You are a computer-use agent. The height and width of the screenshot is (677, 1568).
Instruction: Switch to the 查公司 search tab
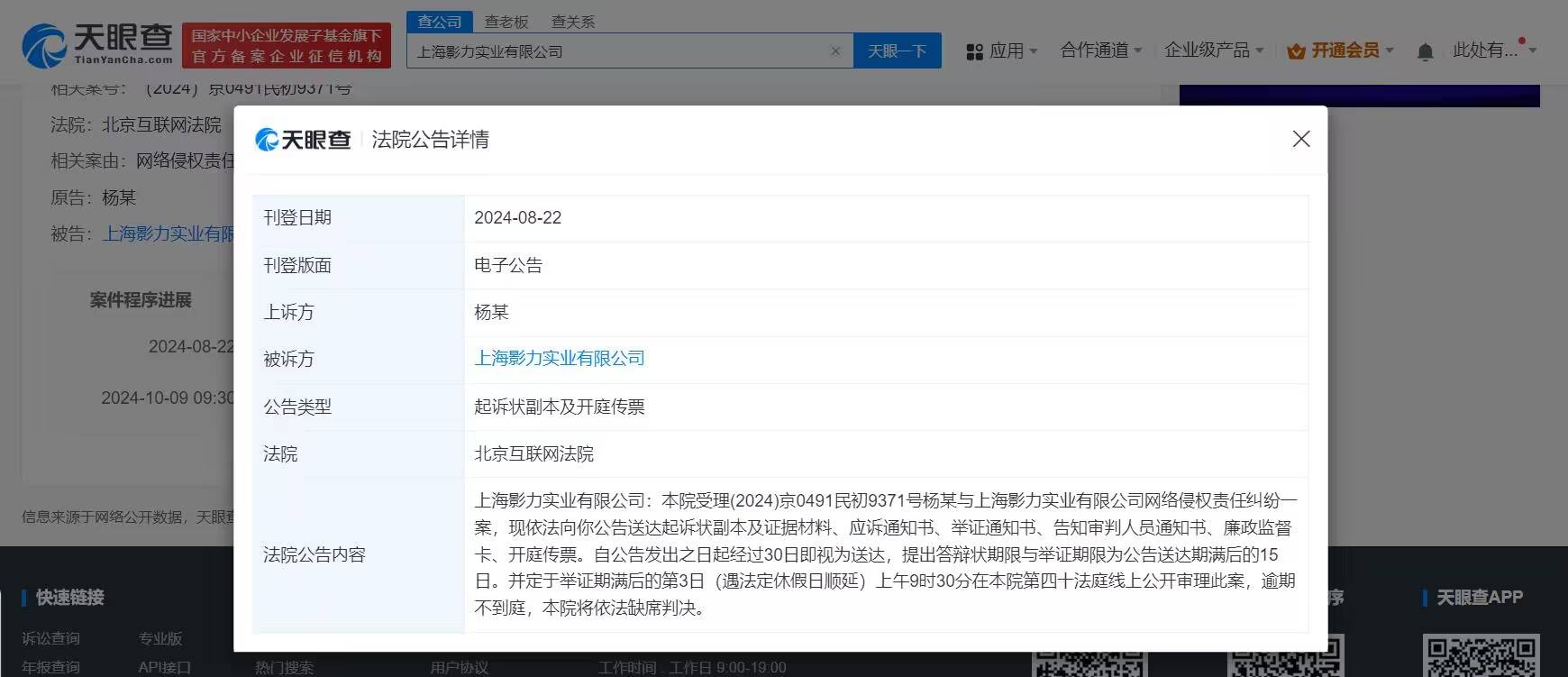[x=440, y=22]
